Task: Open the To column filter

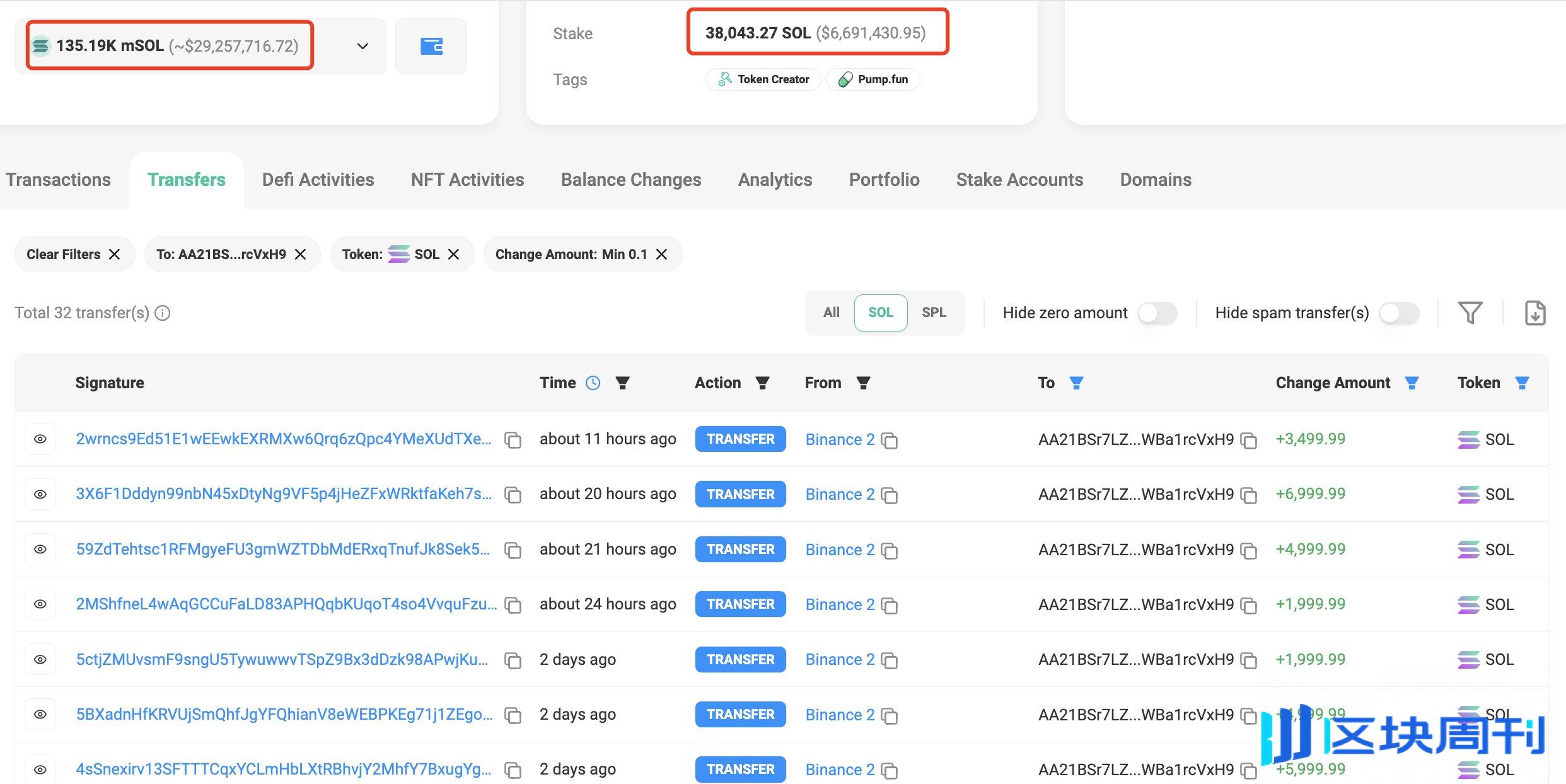Action: tap(1076, 383)
